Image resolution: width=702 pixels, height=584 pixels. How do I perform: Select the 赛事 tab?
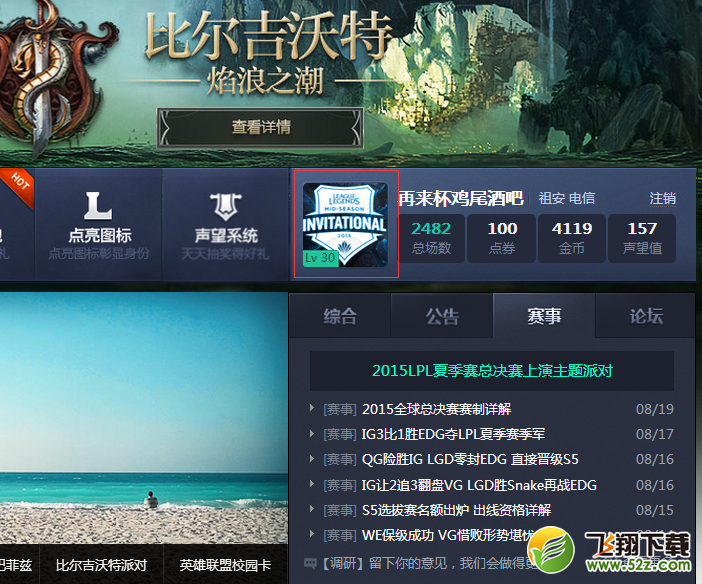(544, 316)
